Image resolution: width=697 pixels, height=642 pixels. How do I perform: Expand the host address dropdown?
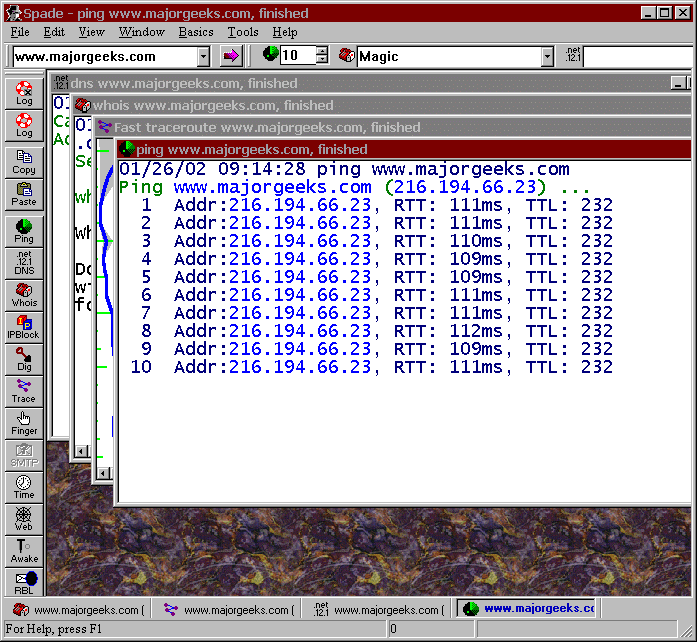[x=203, y=56]
